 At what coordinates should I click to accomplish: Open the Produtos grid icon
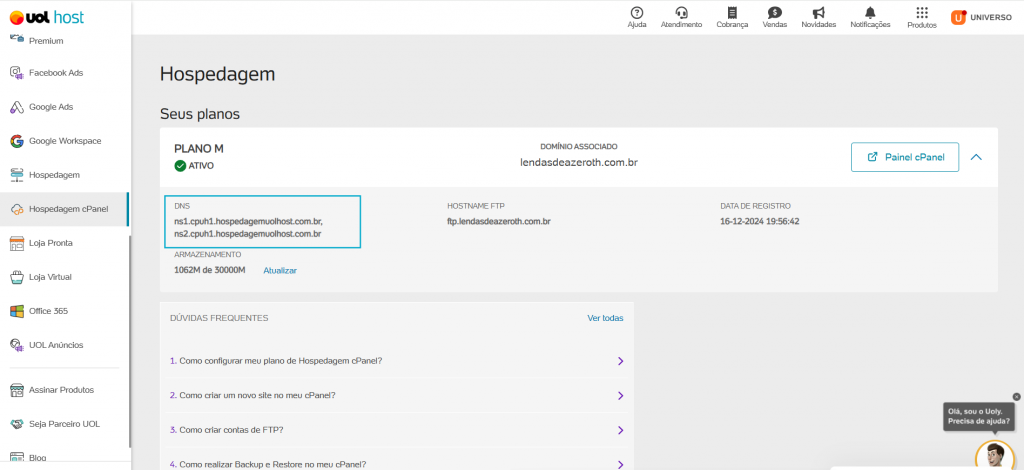tap(921, 12)
